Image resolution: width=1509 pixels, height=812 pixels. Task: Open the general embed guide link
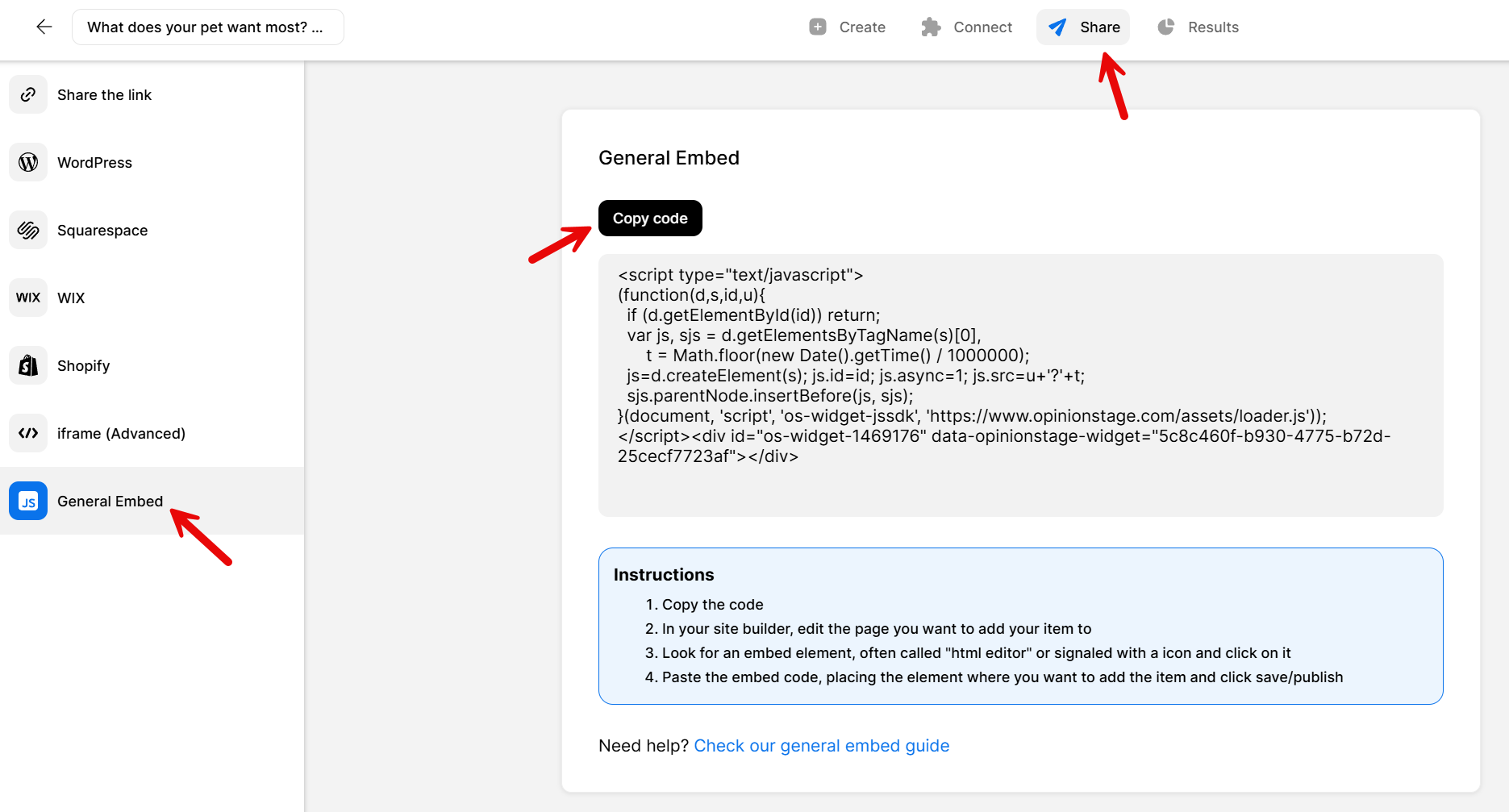(821, 745)
